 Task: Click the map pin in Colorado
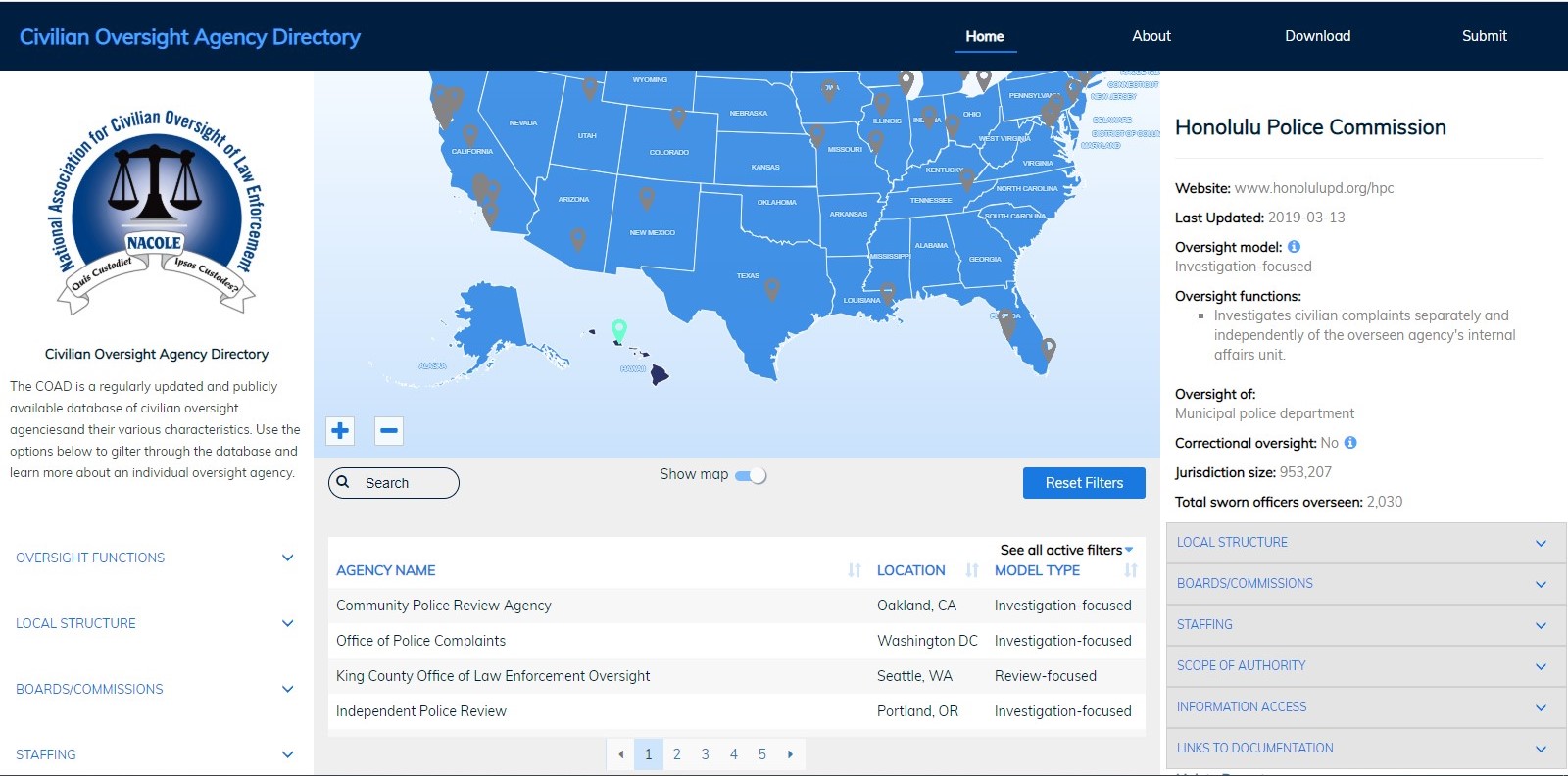point(677,119)
